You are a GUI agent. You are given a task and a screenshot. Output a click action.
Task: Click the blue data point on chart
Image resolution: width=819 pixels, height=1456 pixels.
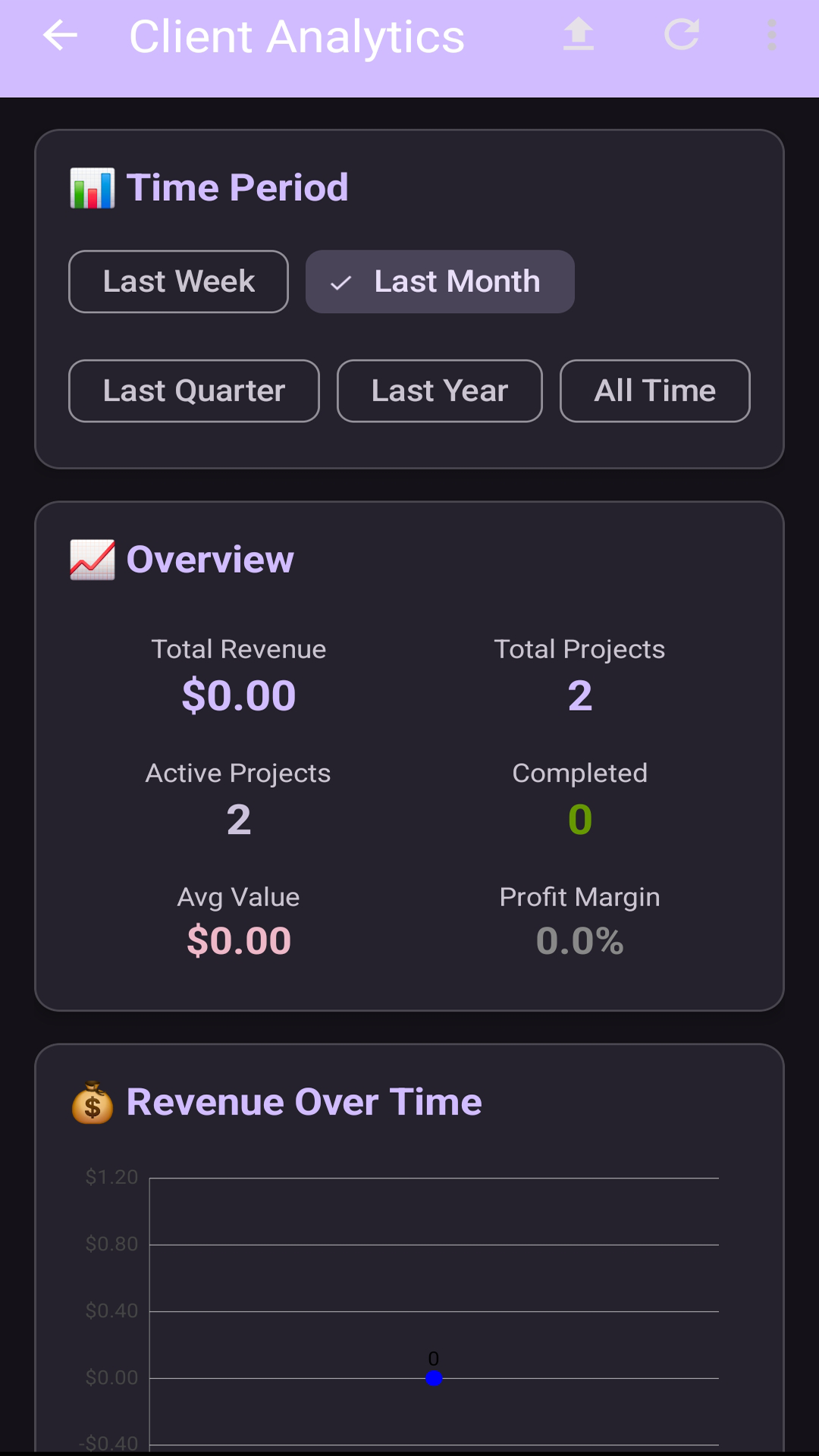[x=434, y=1378]
